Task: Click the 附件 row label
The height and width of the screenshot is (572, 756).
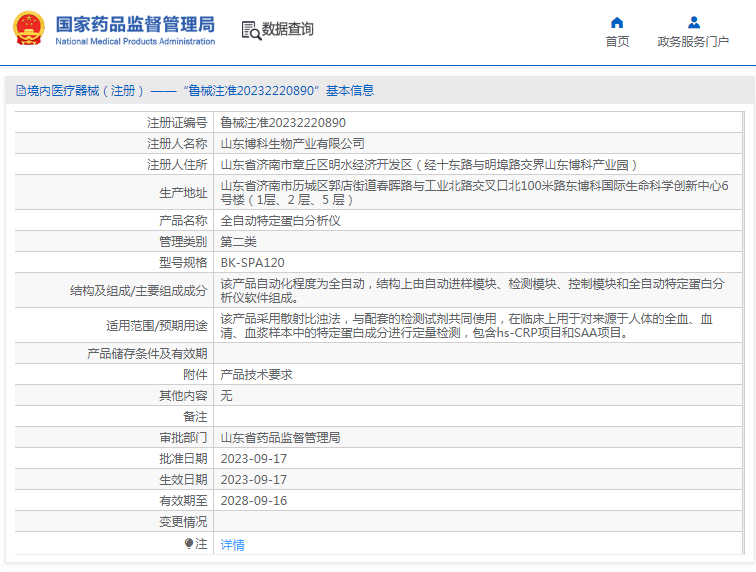Action: pos(195,375)
